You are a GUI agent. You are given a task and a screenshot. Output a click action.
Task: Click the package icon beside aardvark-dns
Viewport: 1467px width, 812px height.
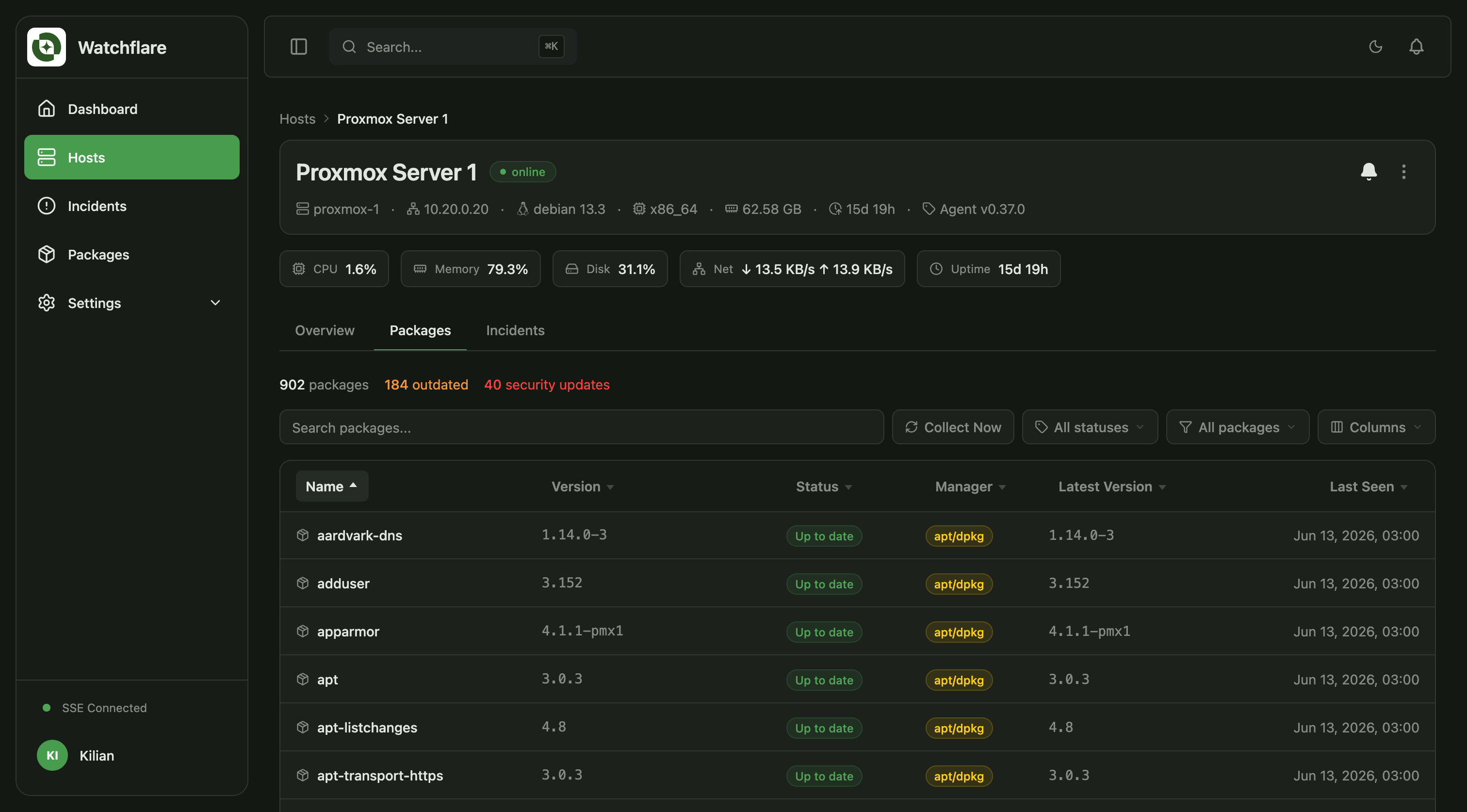[x=302, y=535]
